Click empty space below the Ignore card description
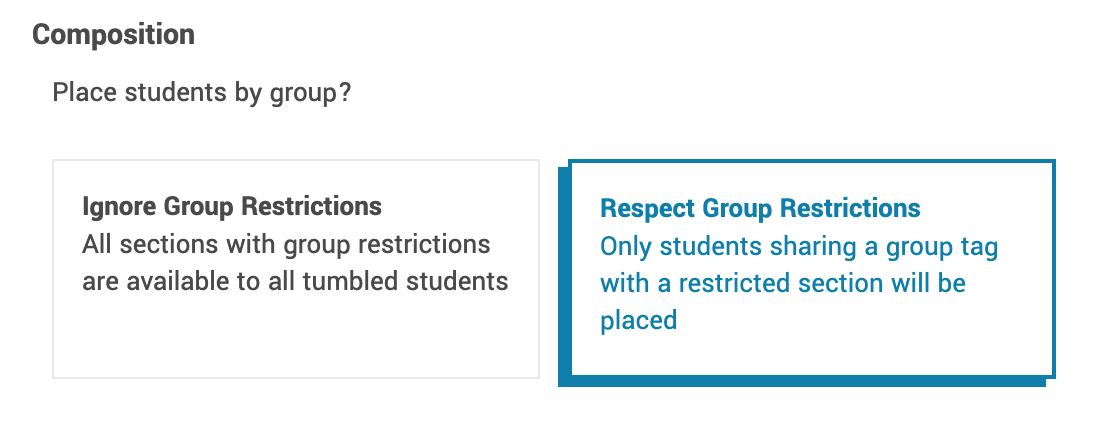 click(295, 340)
